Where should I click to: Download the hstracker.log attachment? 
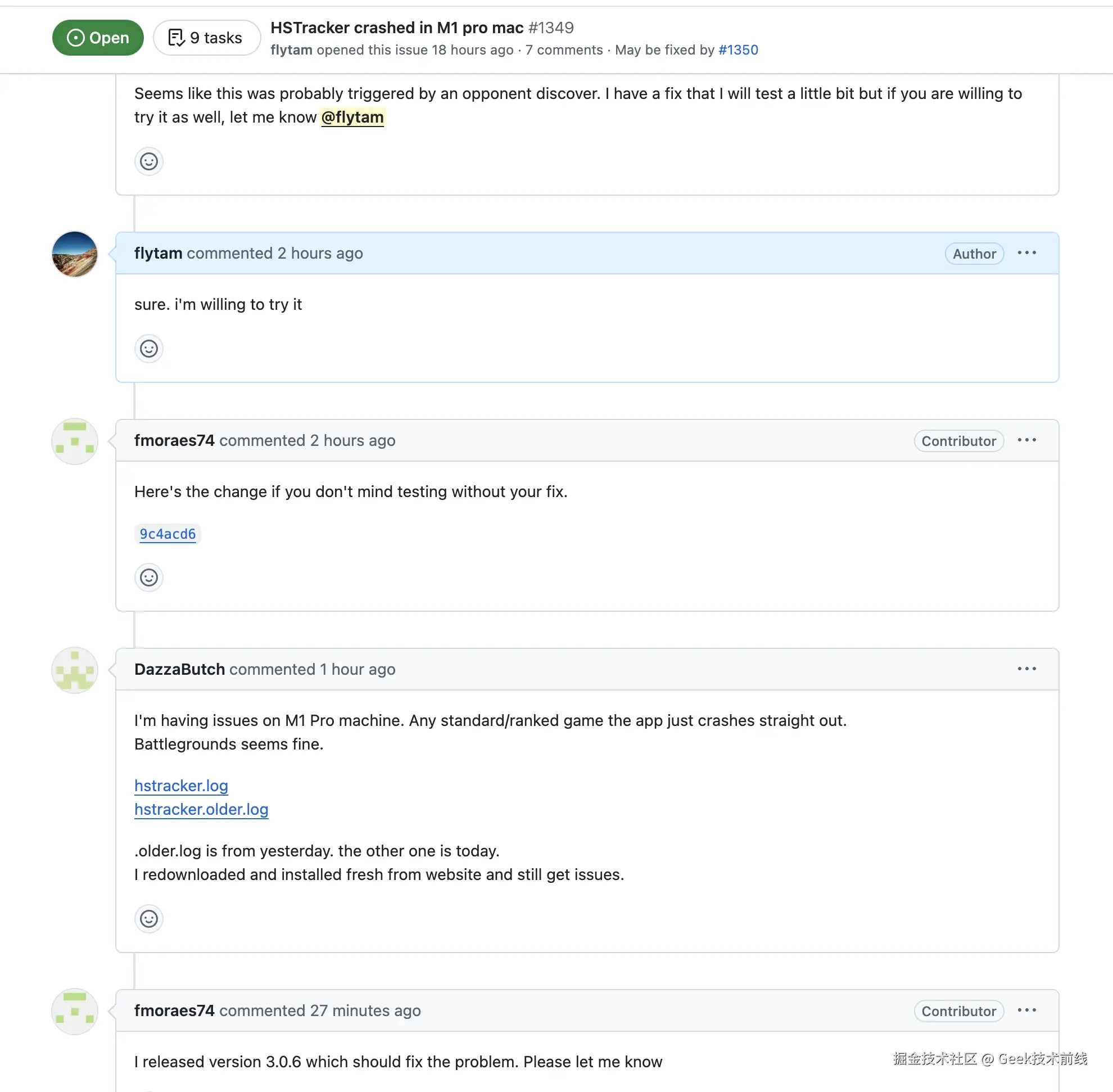click(180, 786)
